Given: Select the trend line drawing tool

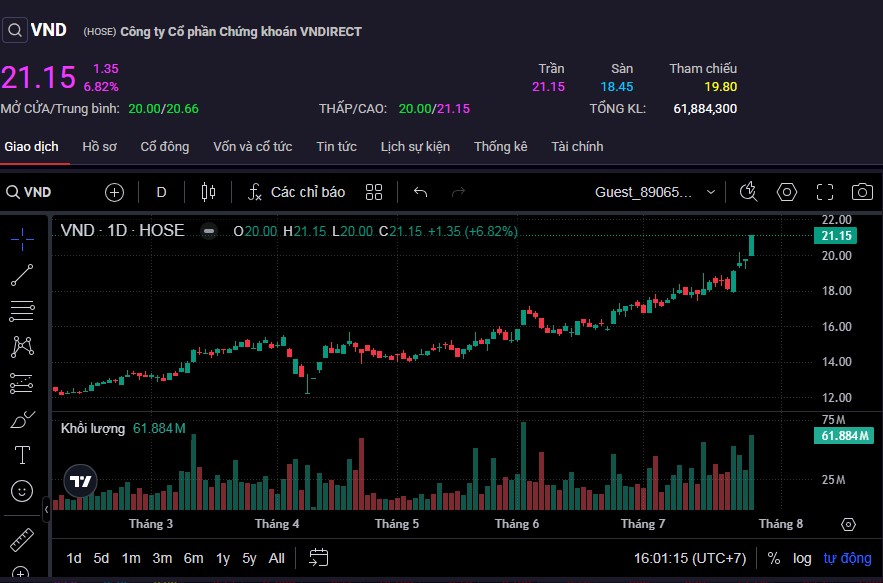Looking at the screenshot, I should pyautogui.click(x=22, y=273).
